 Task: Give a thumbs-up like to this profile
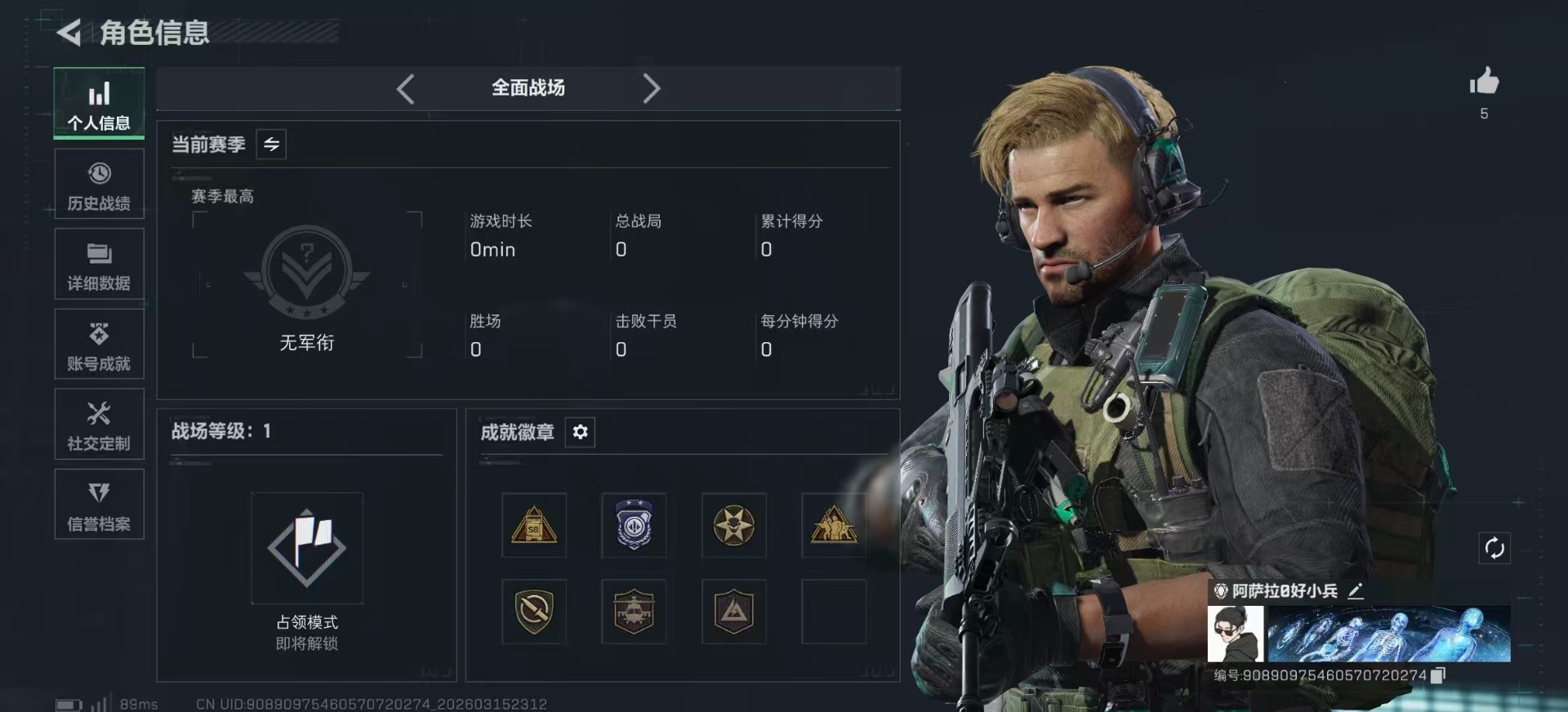pyautogui.click(x=1484, y=82)
